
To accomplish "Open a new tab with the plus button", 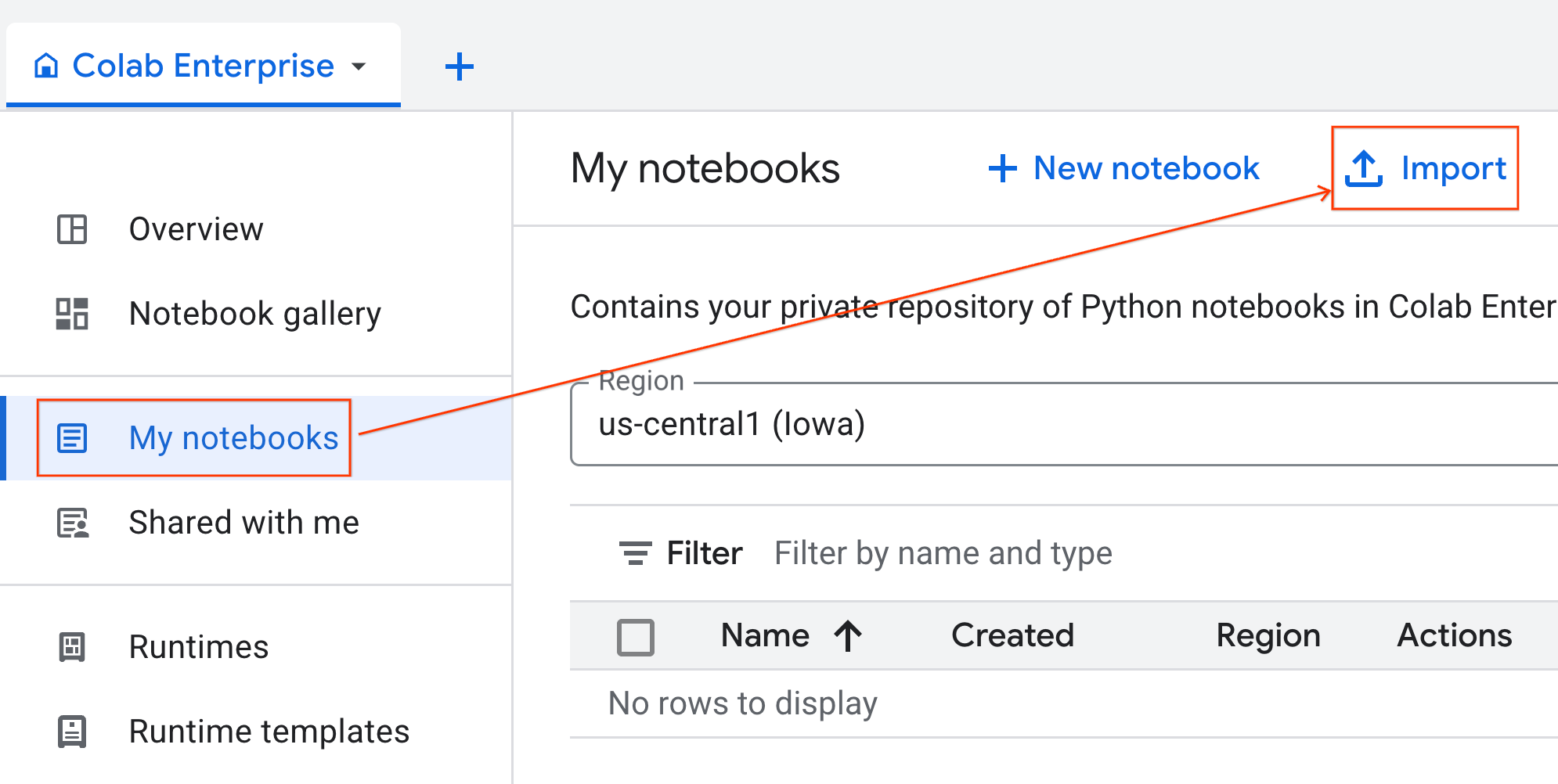I will (x=459, y=67).
